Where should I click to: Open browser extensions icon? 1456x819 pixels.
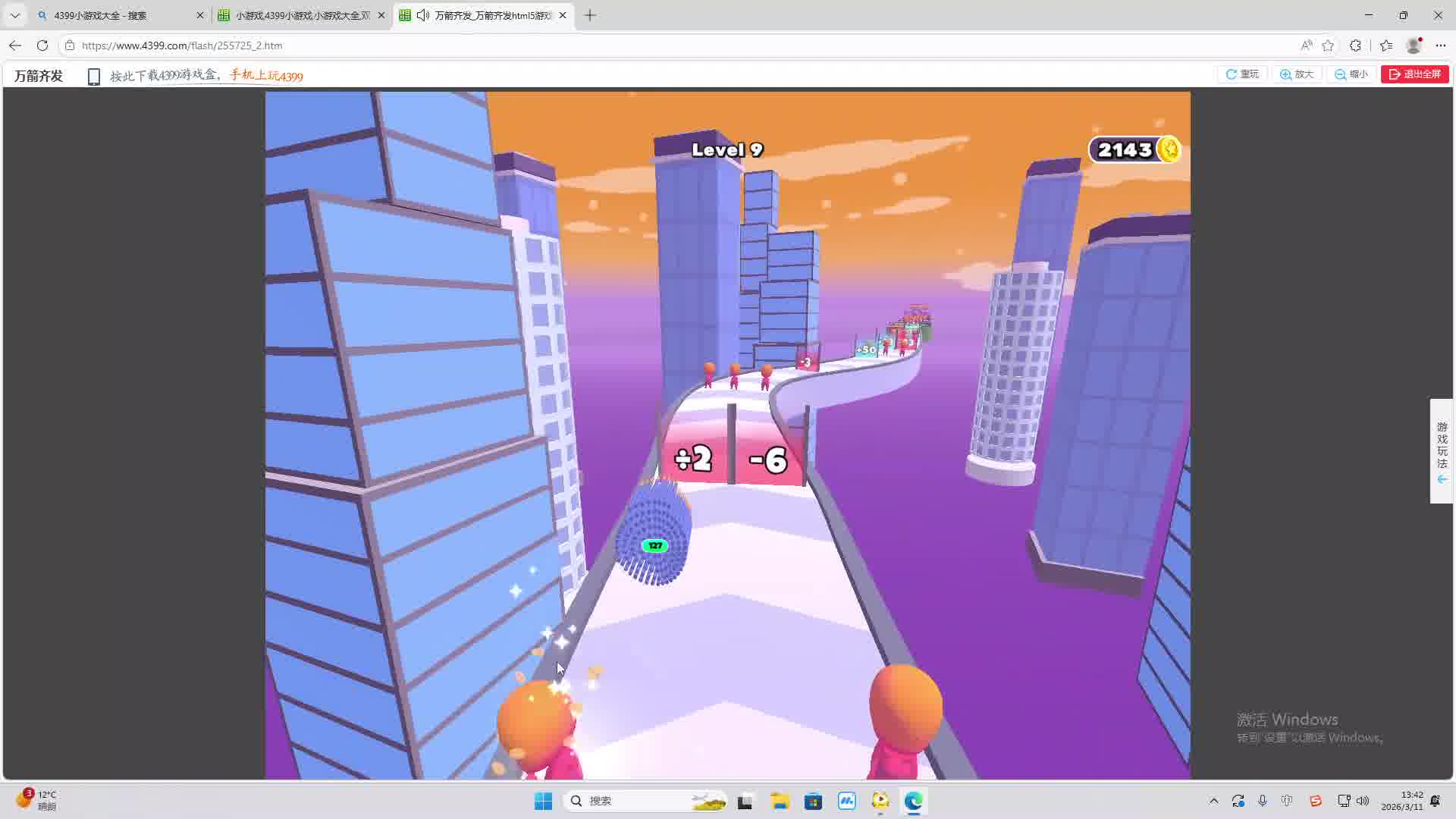coord(1355,45)
